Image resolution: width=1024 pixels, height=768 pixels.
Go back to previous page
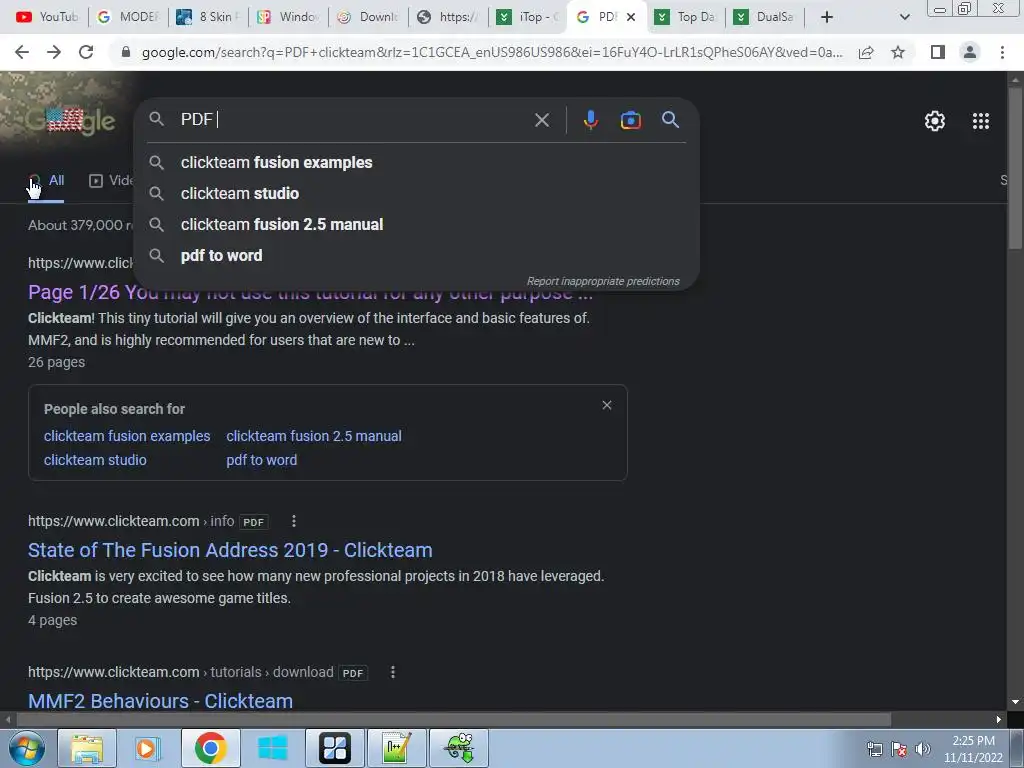tap(22, 52)
